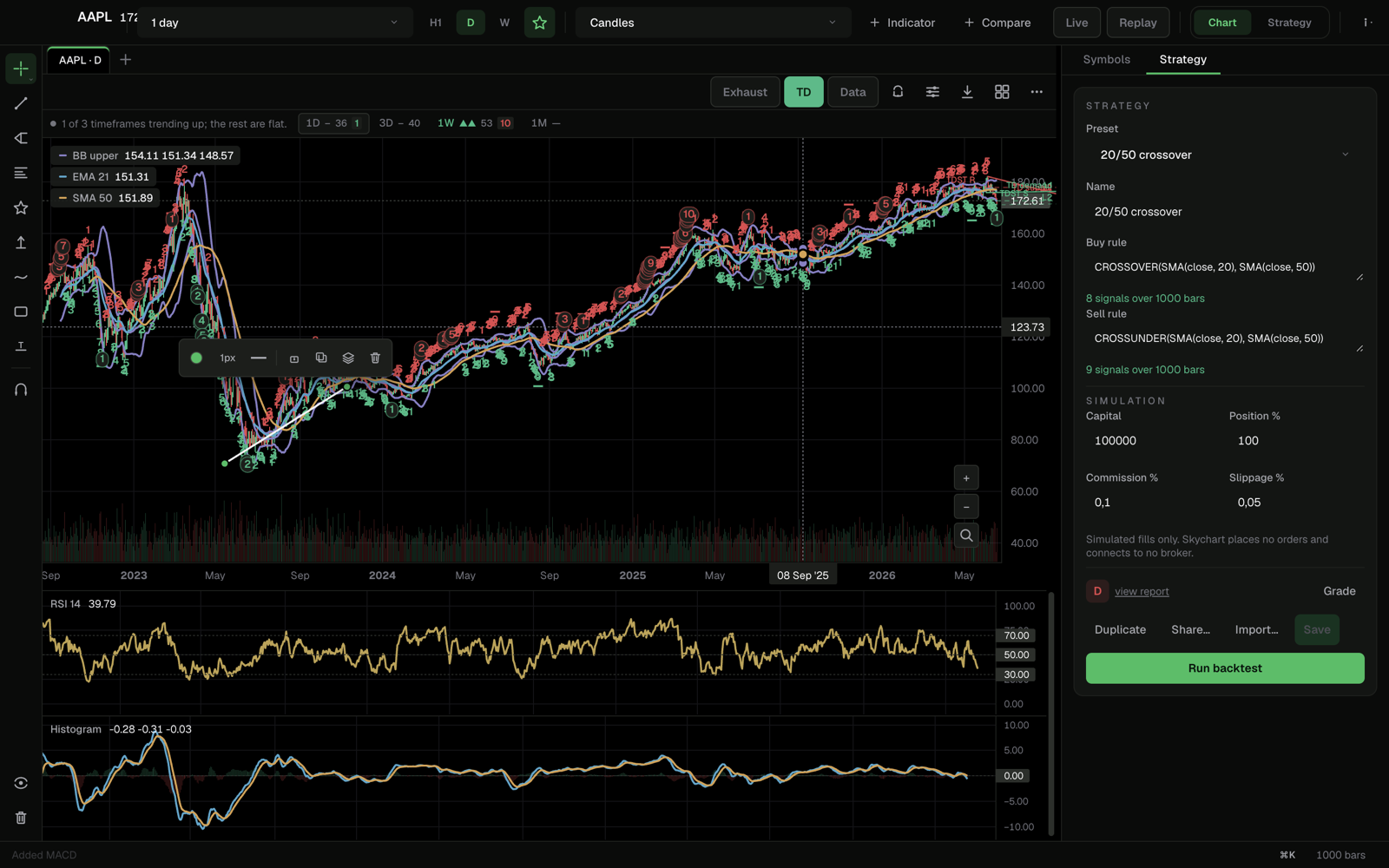Switch to H1 timeframe
1389x868 pixels.
(436, 23)
